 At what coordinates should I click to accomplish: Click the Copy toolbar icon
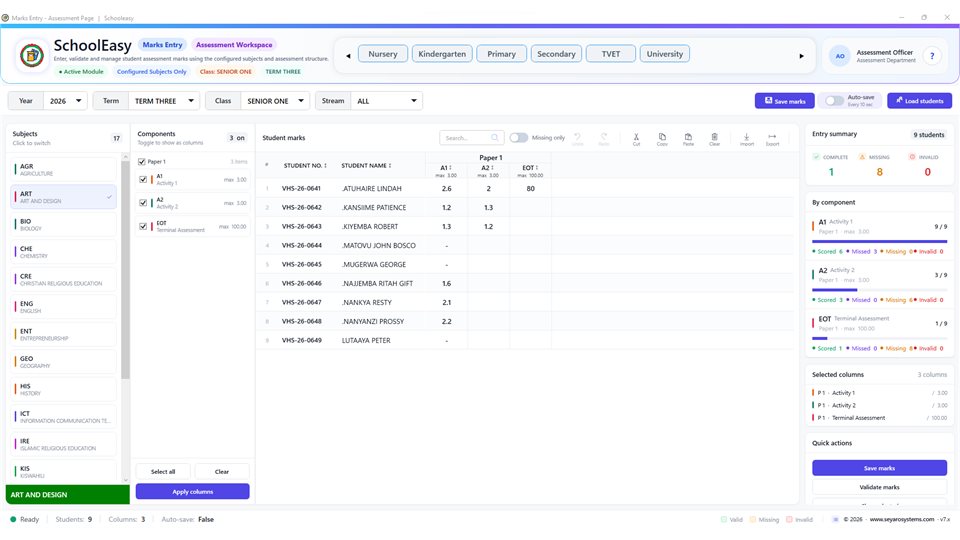[662, 137]
